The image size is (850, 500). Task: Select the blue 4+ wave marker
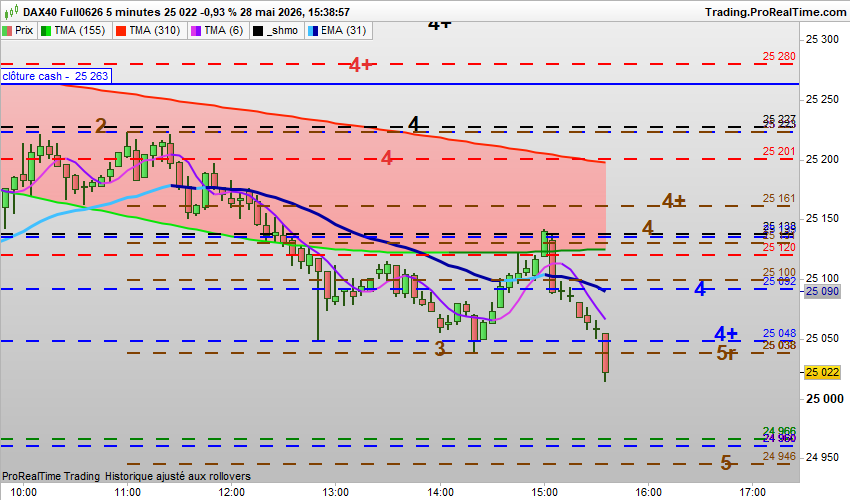pos(725,333)
